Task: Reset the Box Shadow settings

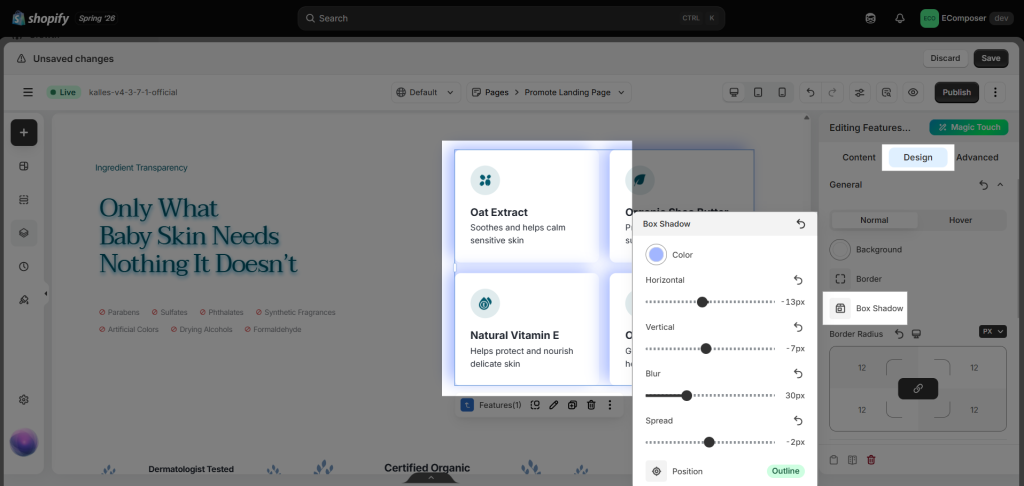Action: pos(801,224)
